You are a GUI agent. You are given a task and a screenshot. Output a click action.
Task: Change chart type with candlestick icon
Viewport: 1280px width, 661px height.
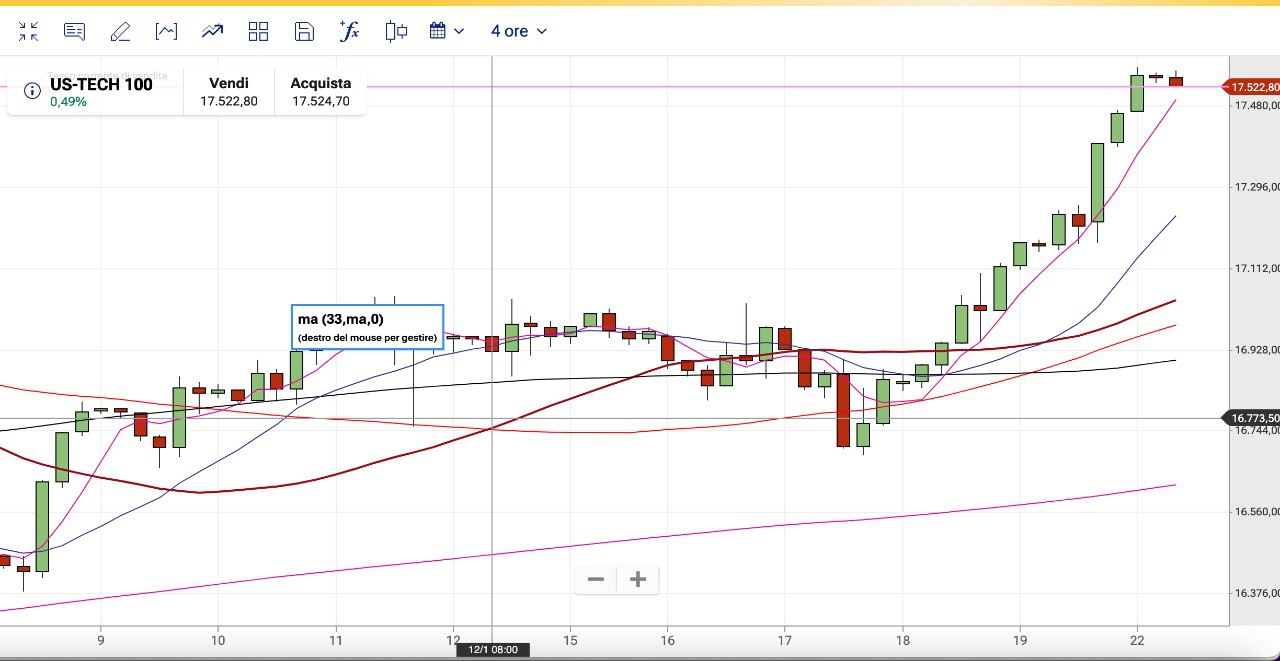click(x=396, y=31)
